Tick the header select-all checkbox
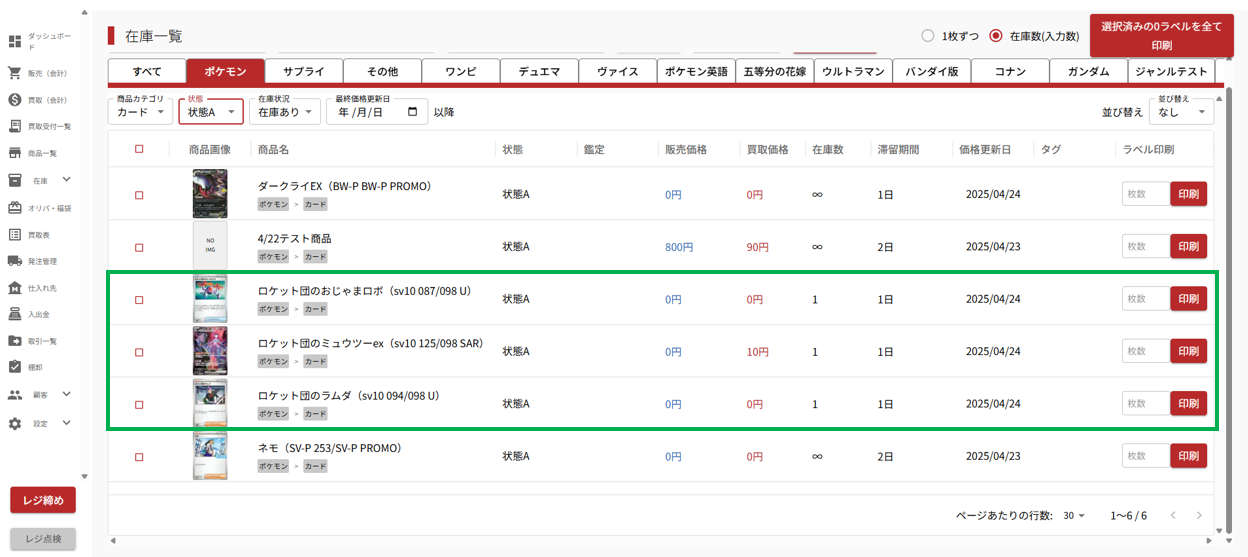Screen dimensions: 1248x557 [x=139, y=149]
